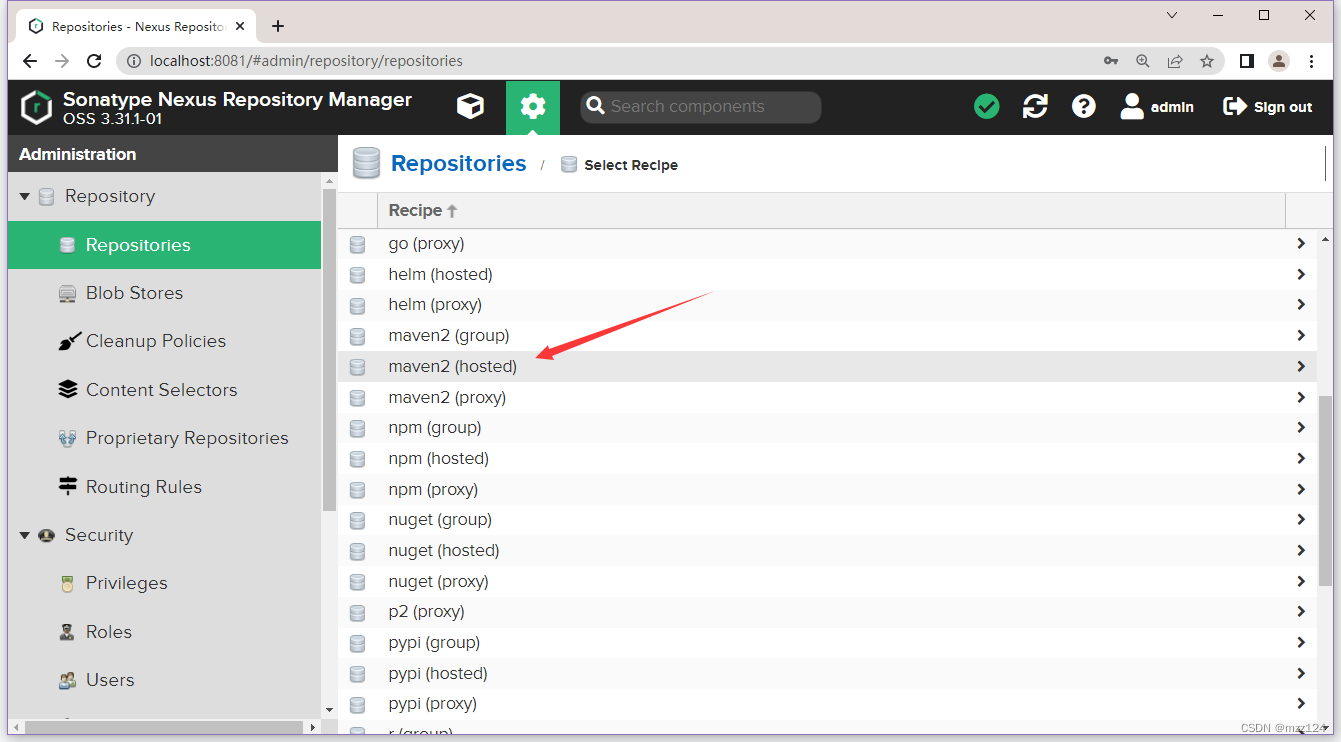Select the go (proxy) recipe
This screenshot has height=742, width=1341.
coord(828,243)
